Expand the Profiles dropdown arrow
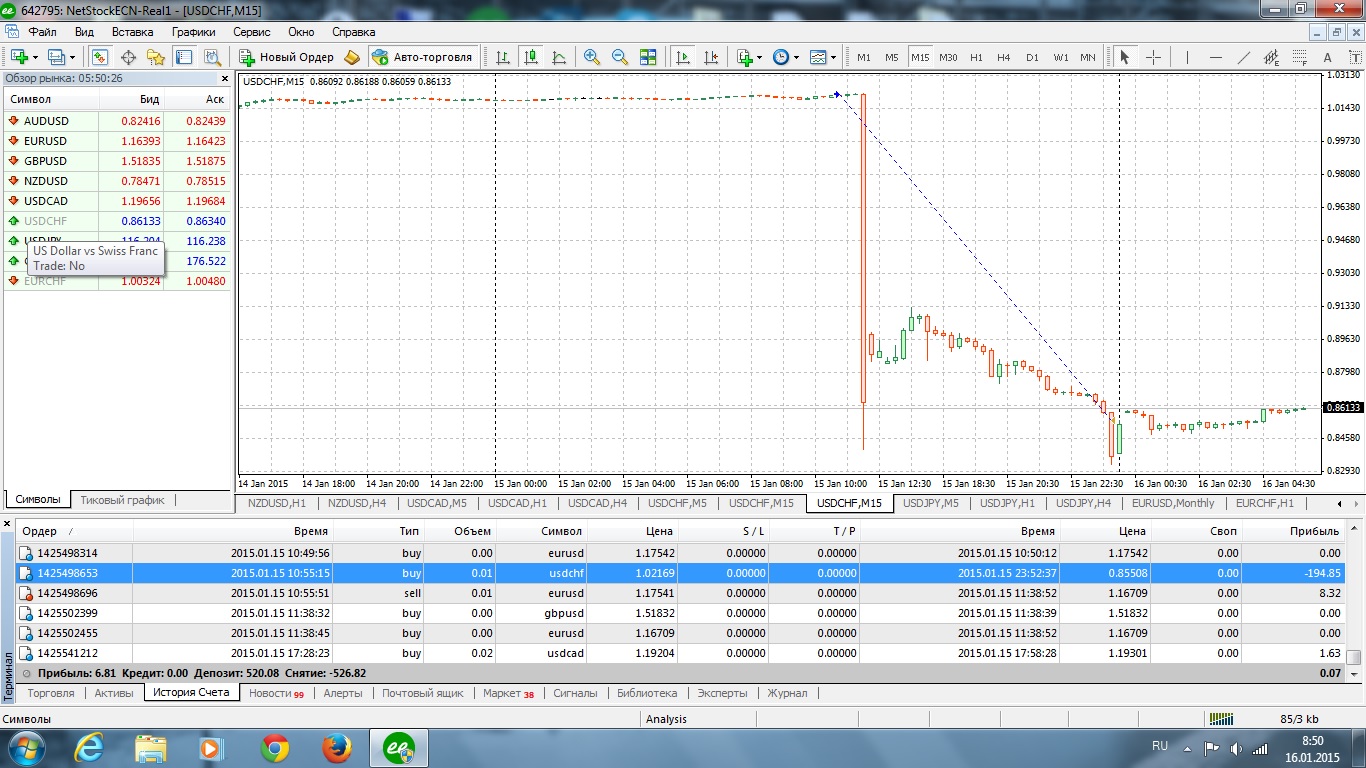This screenshot has height=768, width=1366. click(x=73, y=57)
